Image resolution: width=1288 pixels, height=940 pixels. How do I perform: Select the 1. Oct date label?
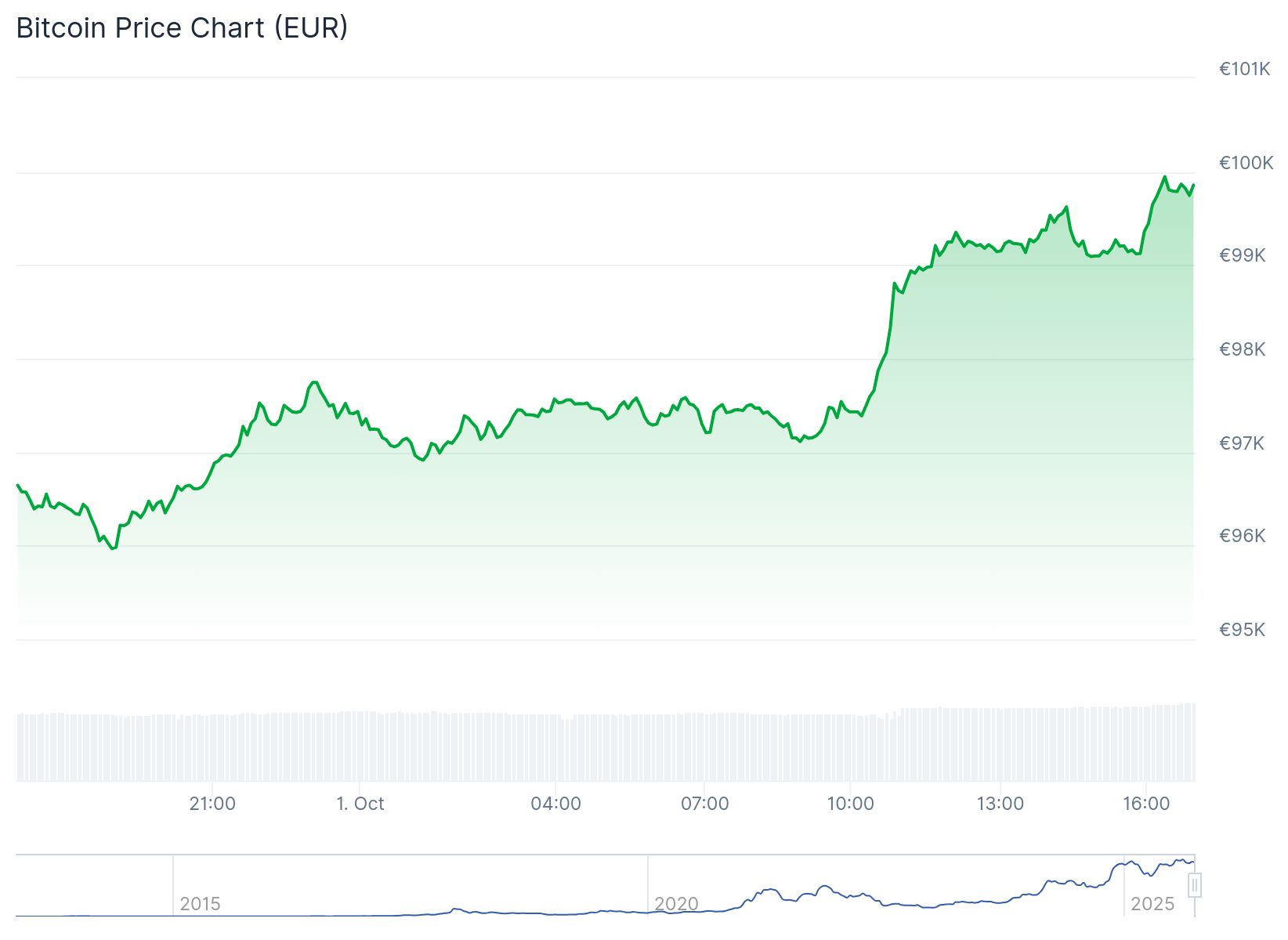coord(360,804)
